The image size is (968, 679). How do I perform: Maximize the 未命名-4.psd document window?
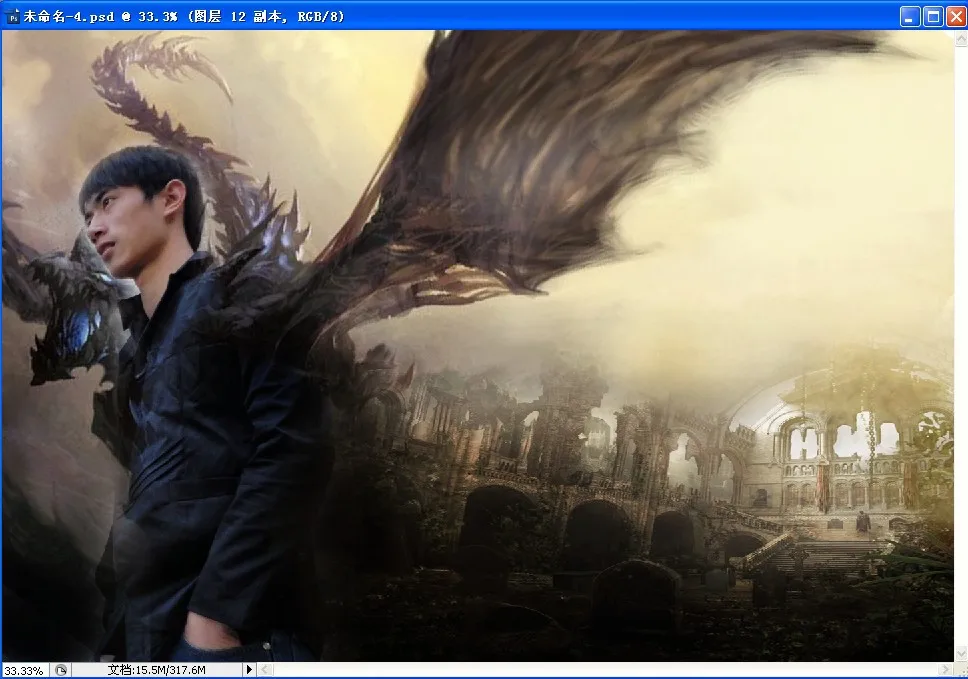(x=932, y=15)
